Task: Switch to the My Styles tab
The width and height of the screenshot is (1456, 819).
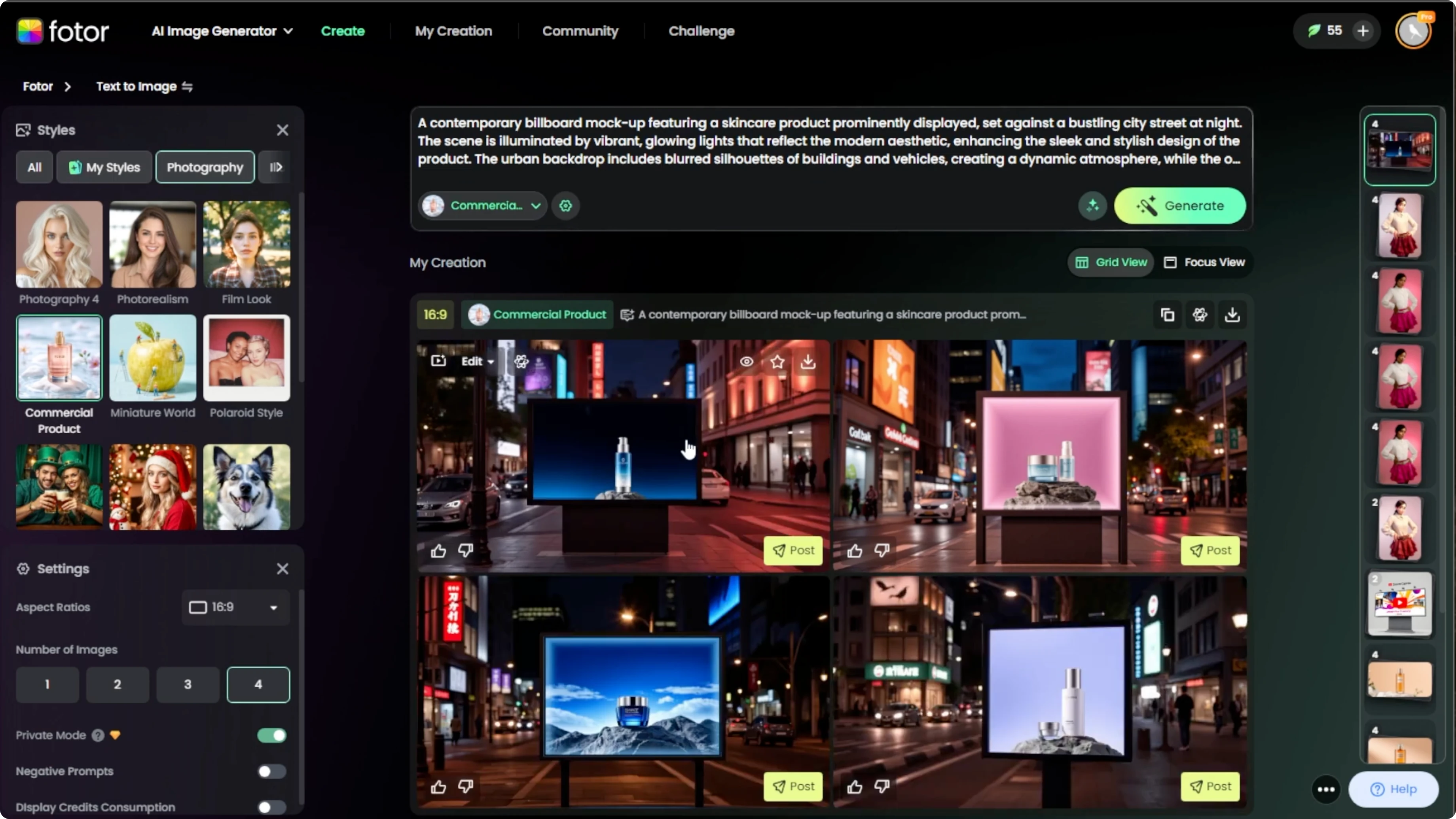Action: (x=104, y=167)
